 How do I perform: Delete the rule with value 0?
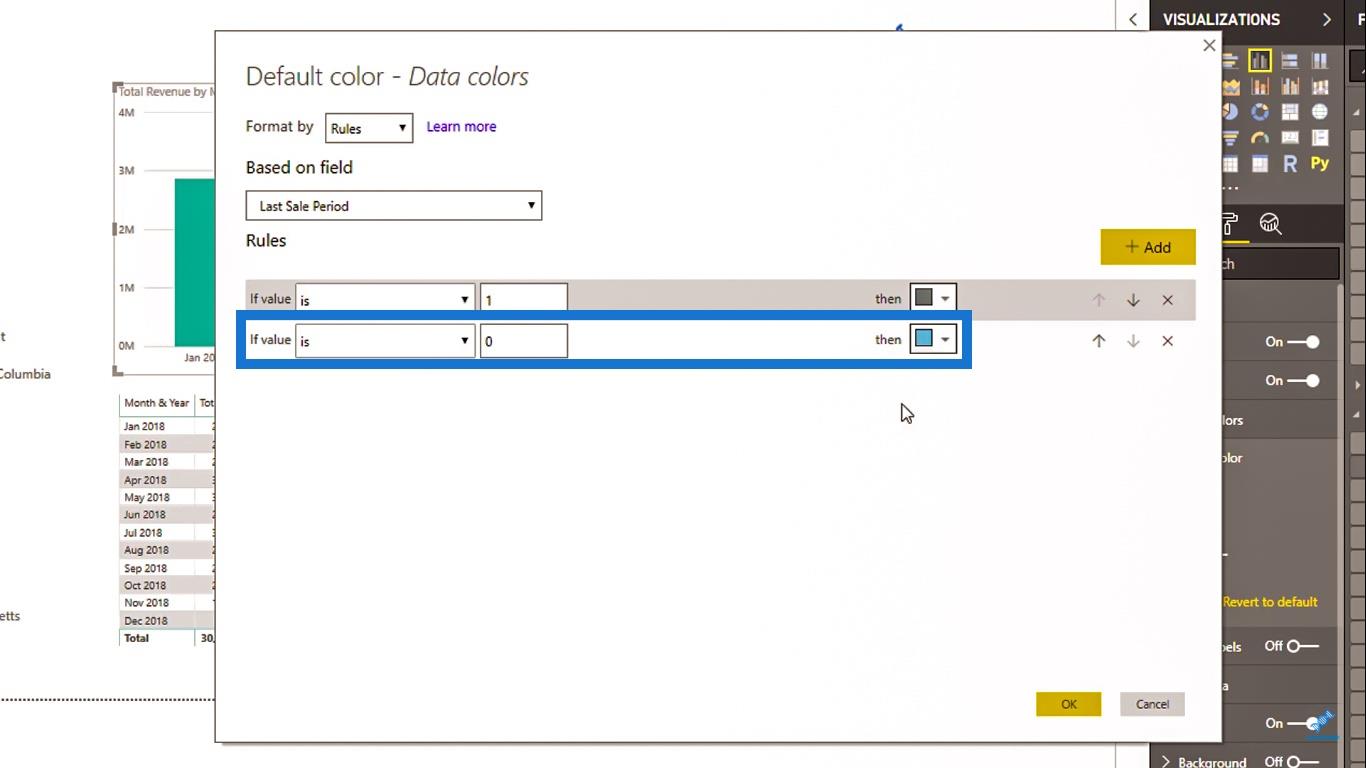click(1167, 341)
